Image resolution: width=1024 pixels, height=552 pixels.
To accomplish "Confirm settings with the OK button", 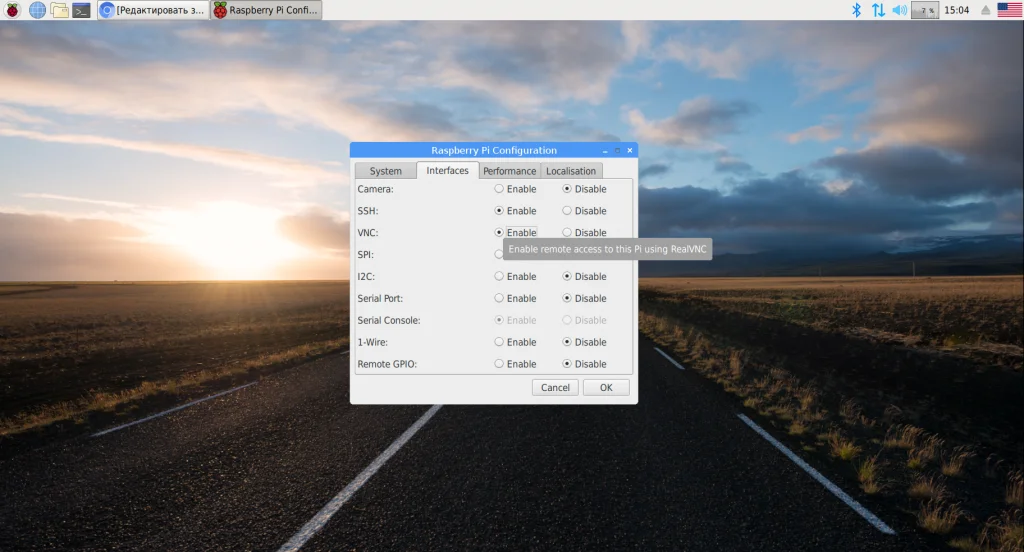I will coord(606,387).
